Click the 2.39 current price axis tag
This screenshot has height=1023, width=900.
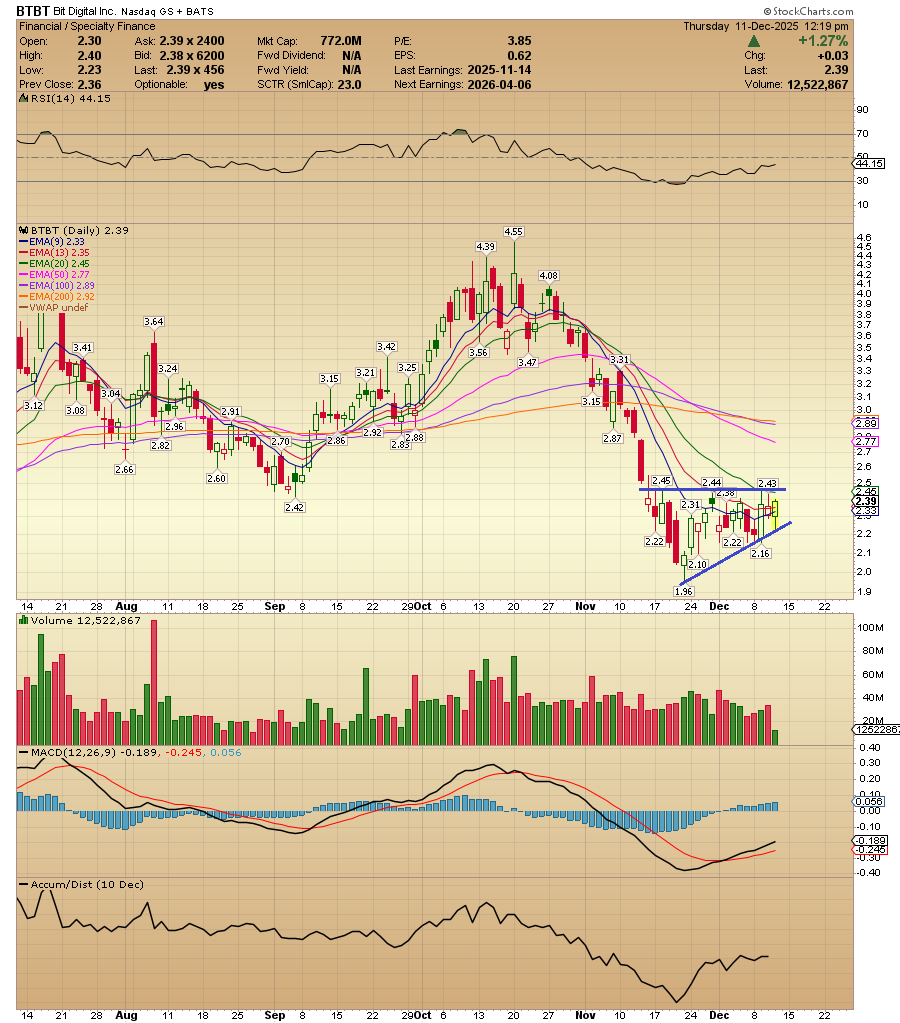866,501
